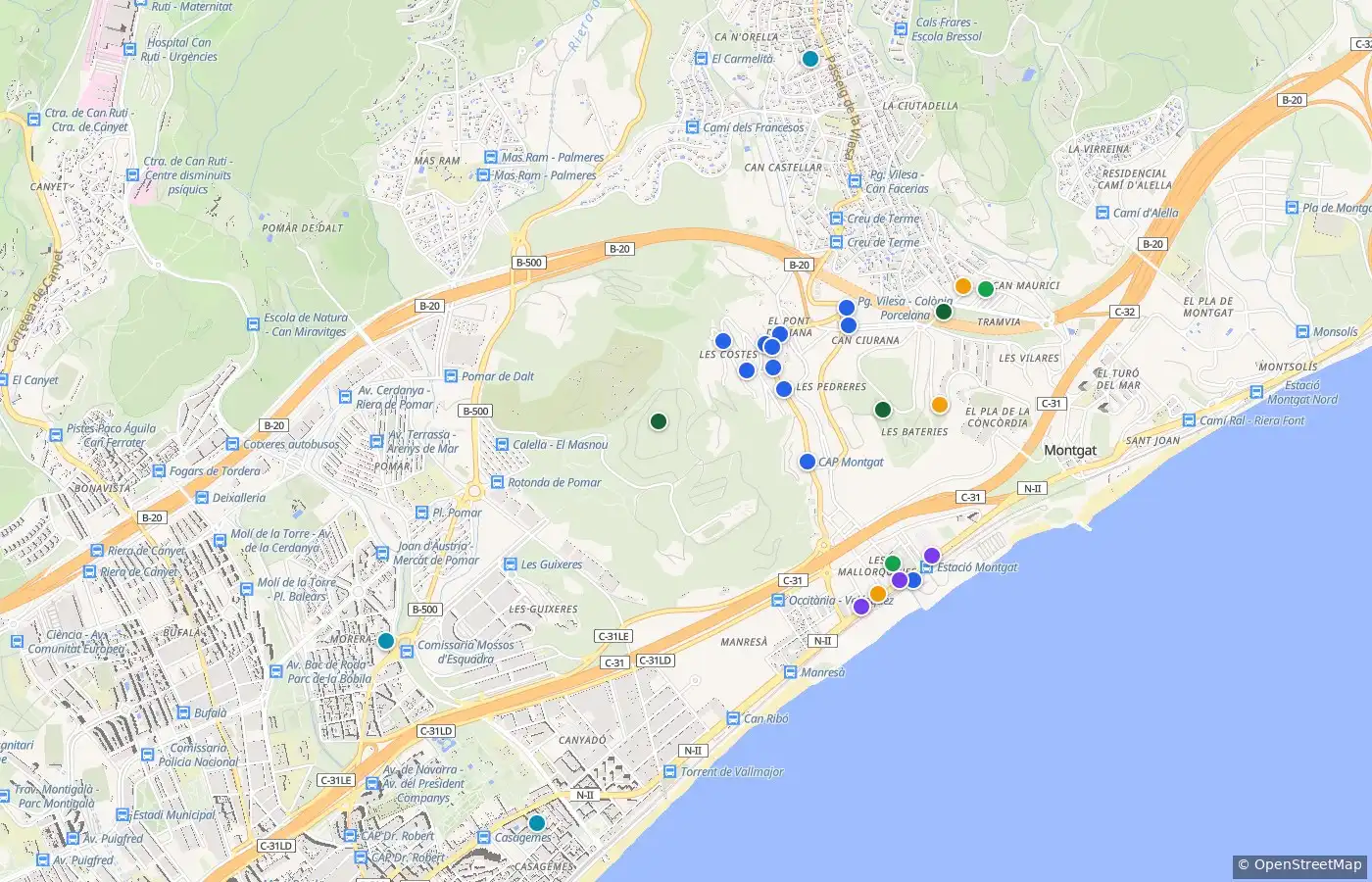This screenshot has height=882, width=1372.
Task: Click the teal marker near Casagemes
Action: (537, 823)
